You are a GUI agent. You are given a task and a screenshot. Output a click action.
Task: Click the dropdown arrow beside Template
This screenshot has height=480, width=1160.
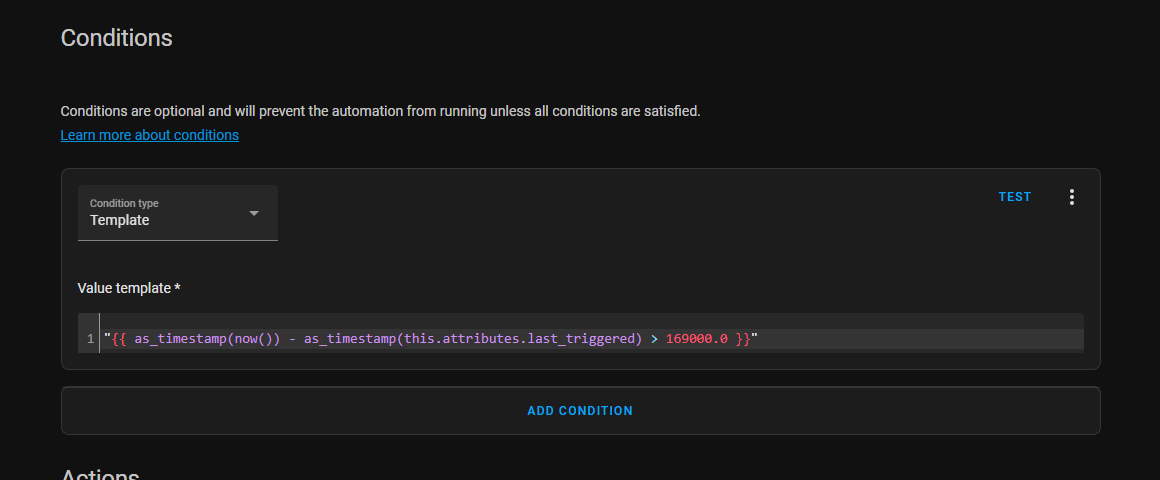click(x=254, y=213)
